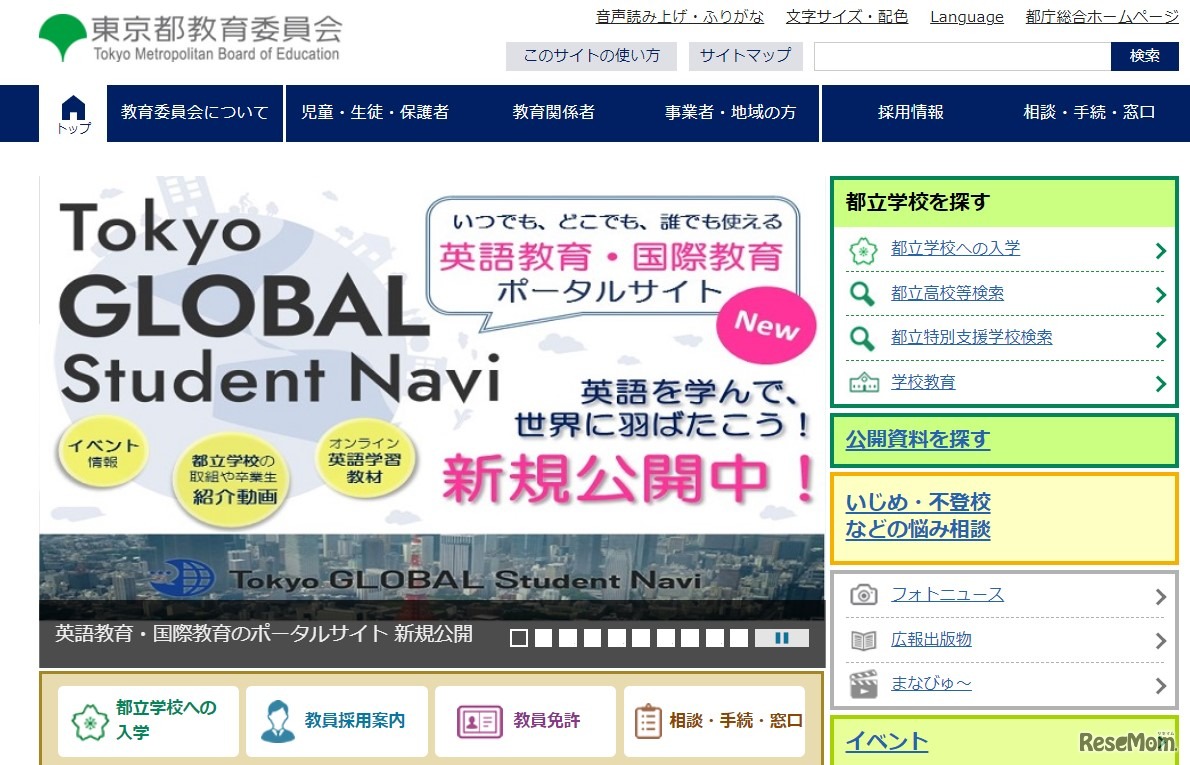Open the chevron next to 都立特別支援学校検索

[1160, 339]
